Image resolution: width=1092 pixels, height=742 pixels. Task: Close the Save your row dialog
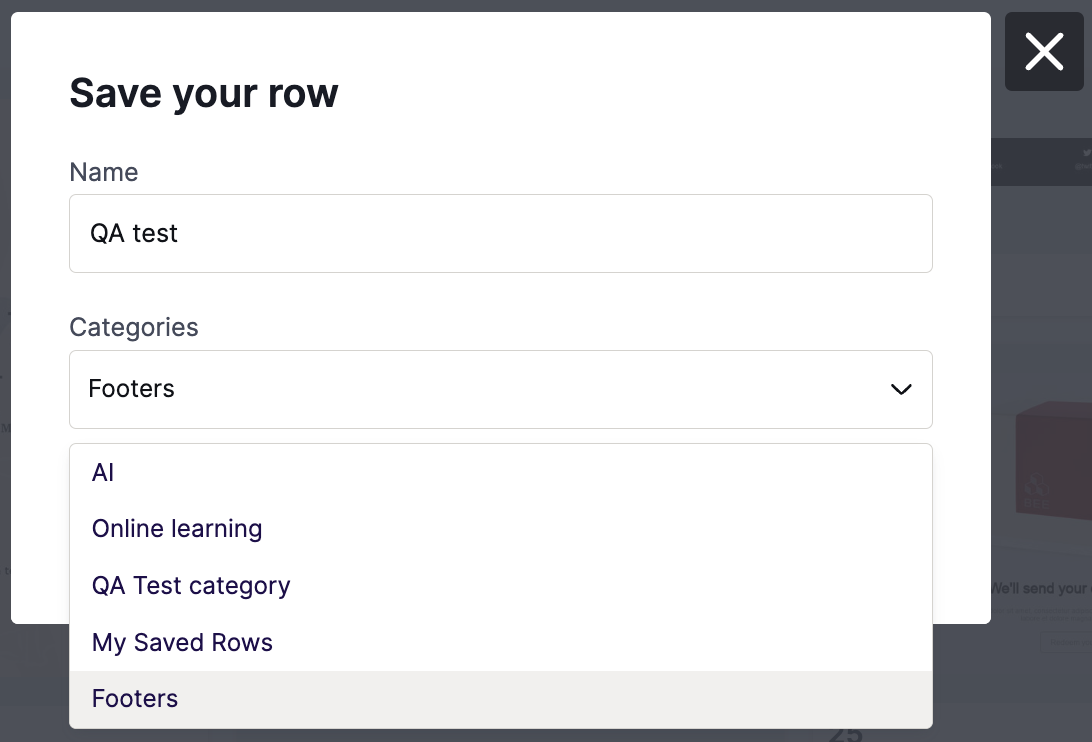tap(1043, 52)
